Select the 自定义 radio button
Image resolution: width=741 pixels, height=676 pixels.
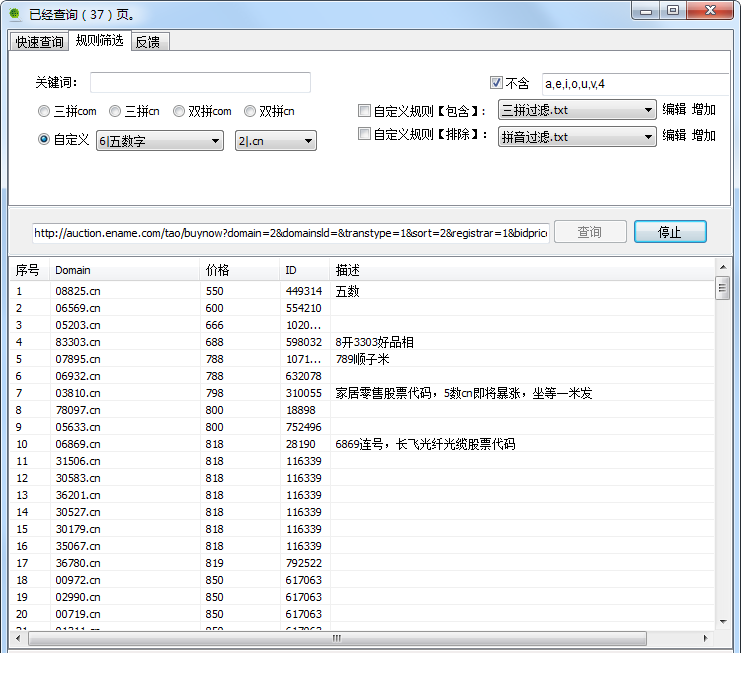point(43,139)
